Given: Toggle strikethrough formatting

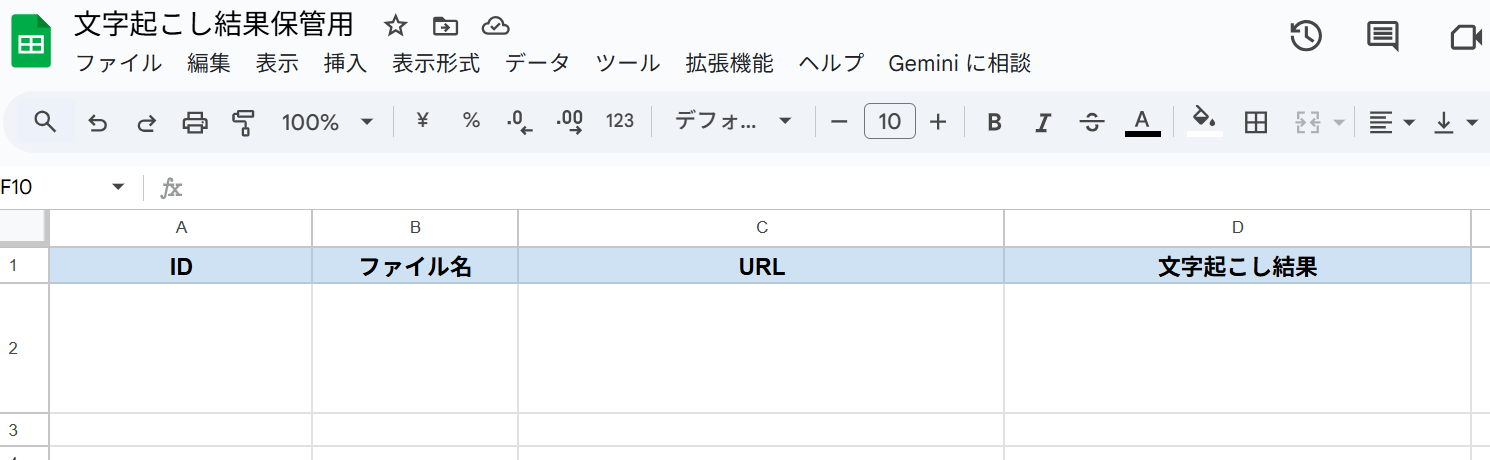Looking at the screenshot, I should (1092, 122).
